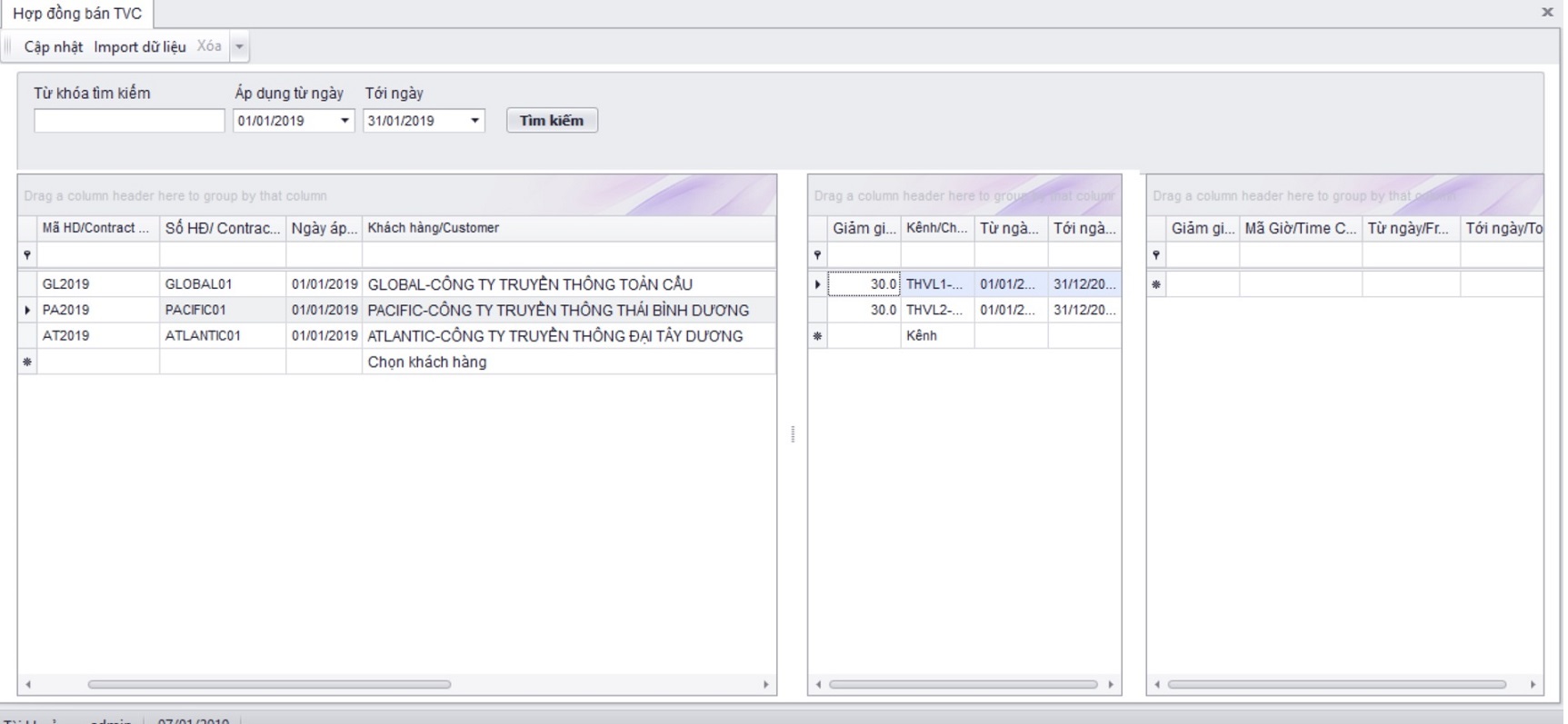
Task: Open the Áp dụng từ ngày date dropdown
Action: coord(345,121)
